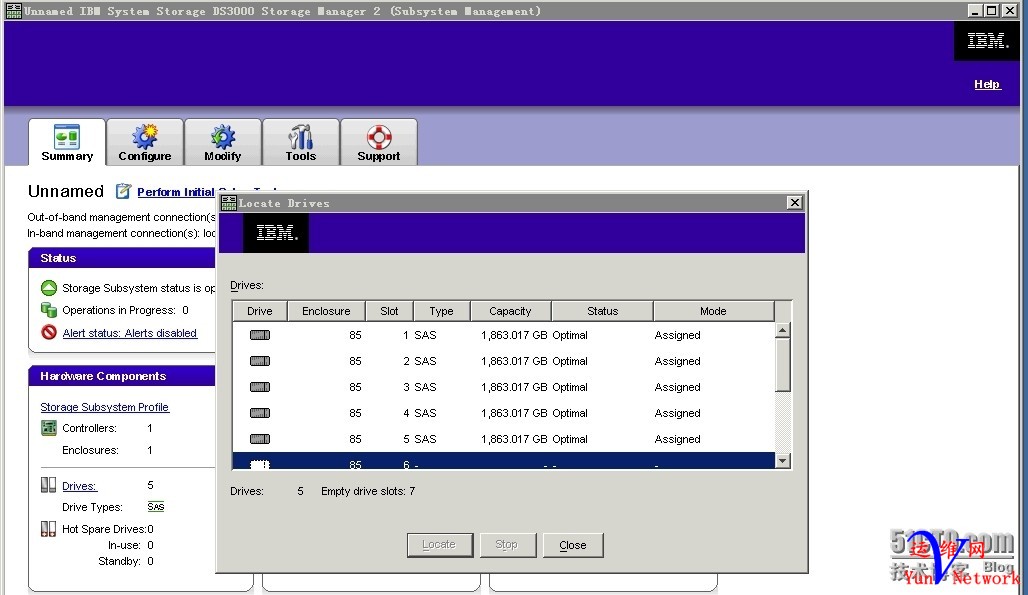The width and height of the screenshot is (1028, 595).
Task: Click the Status panel header
Action: [x=122, y=258]
